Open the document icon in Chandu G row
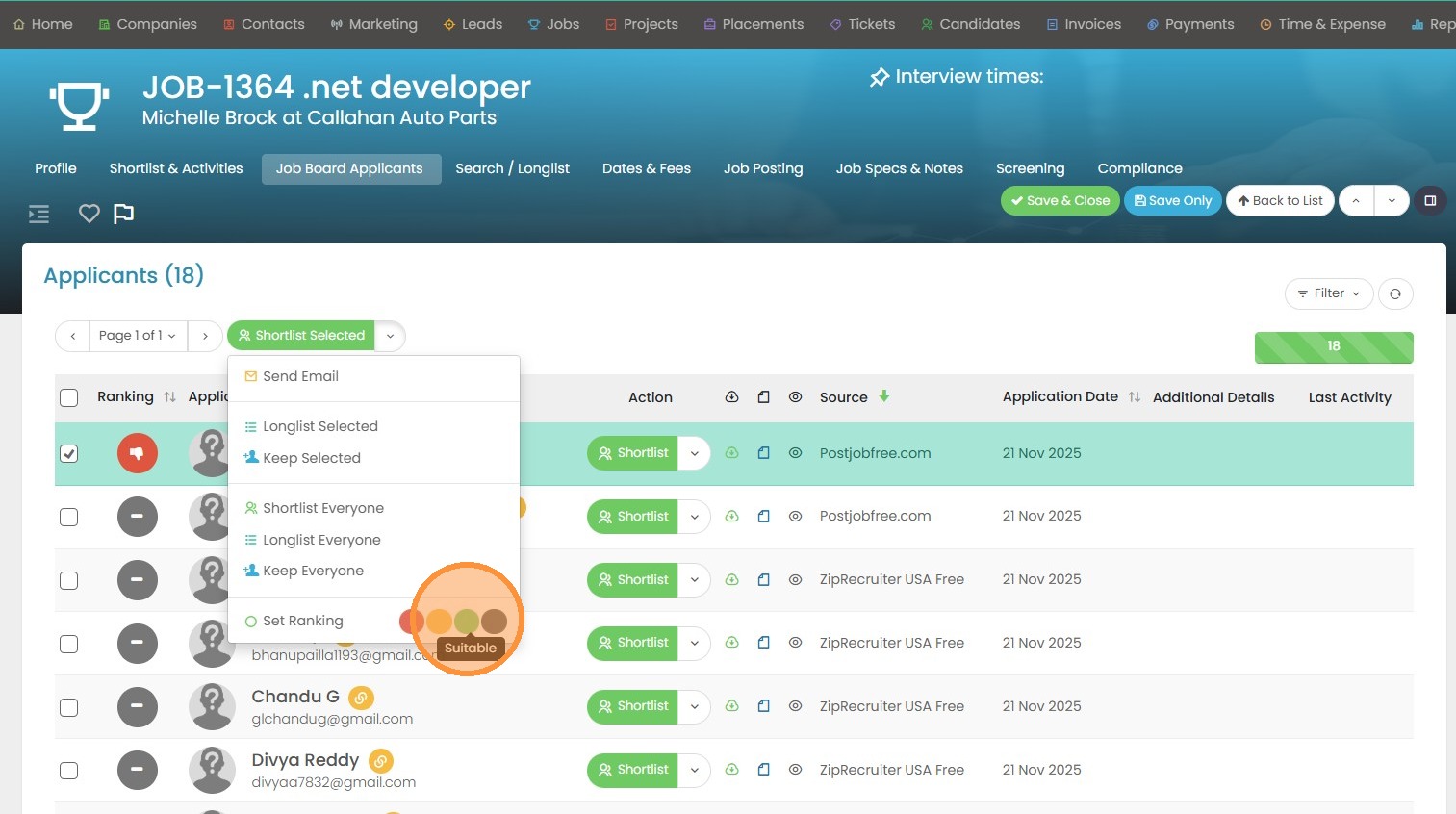This screenshot has height=814, width=1456. point(763,706)
